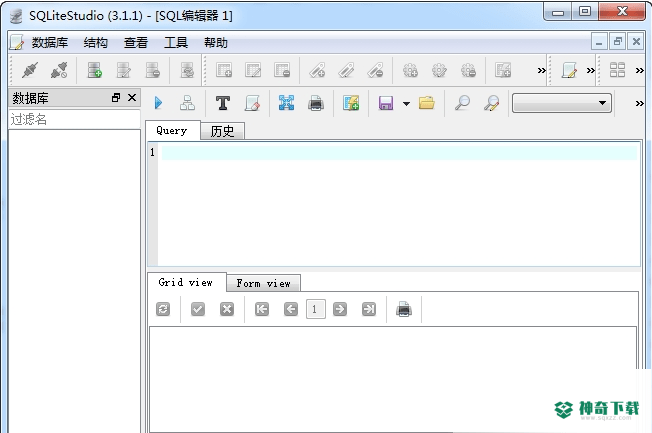The width and height of the screenshot is (652, 433).
Task: Click the page number field
Action: (x=316, y=309)
